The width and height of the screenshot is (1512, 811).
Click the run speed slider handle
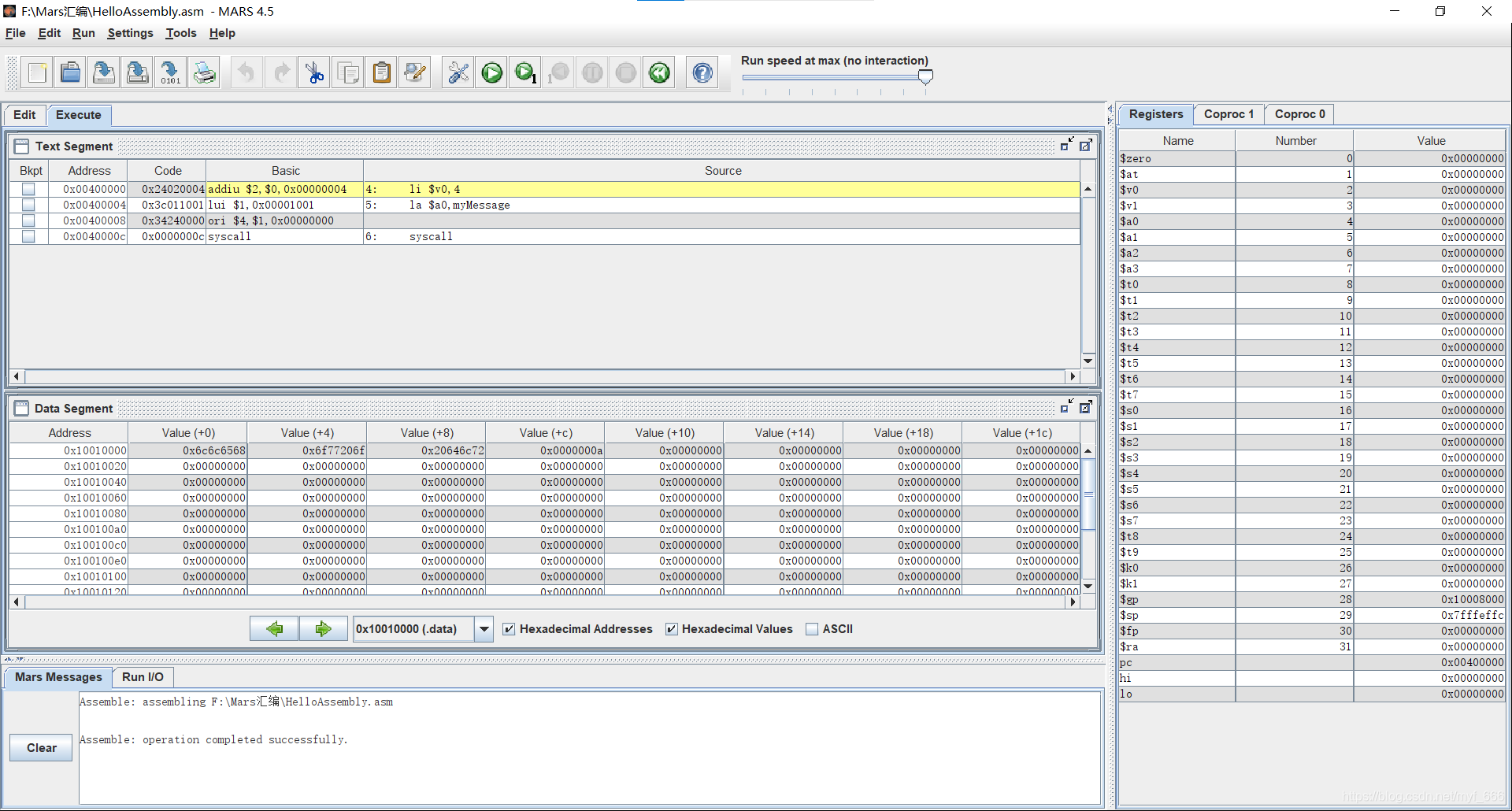tap(926, 76)
